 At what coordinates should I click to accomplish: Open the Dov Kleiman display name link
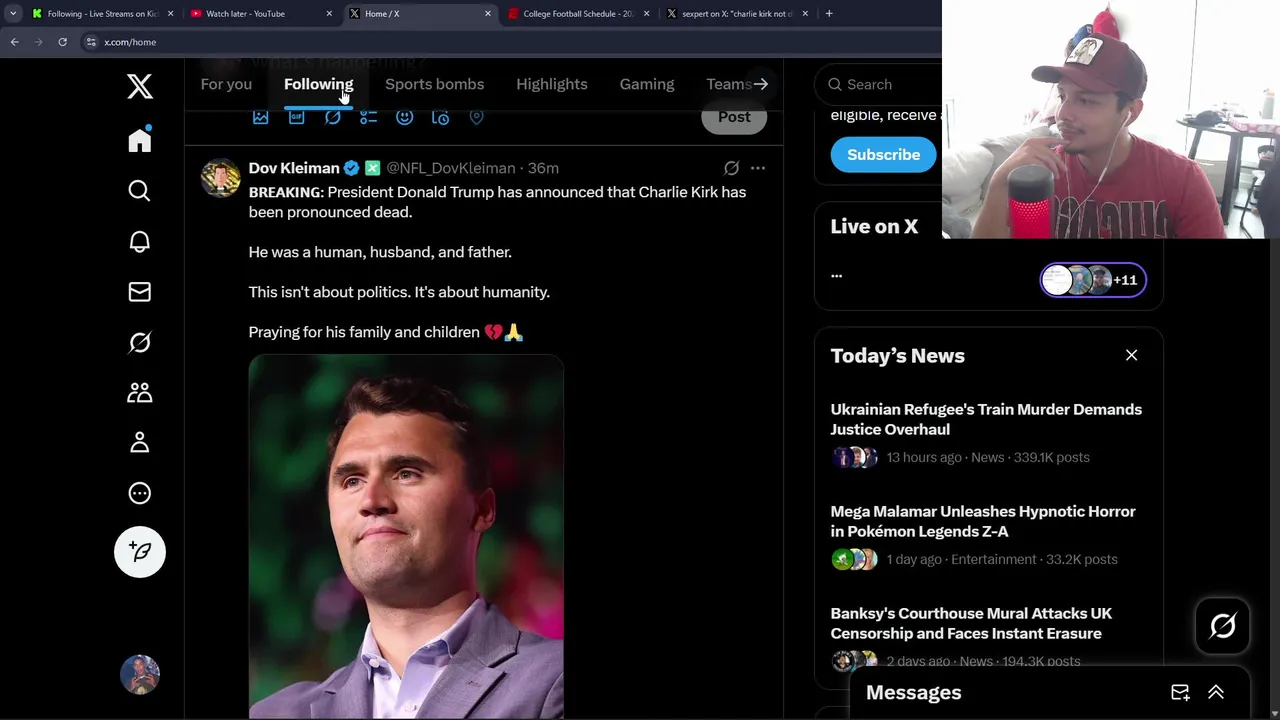pos(294,168)
